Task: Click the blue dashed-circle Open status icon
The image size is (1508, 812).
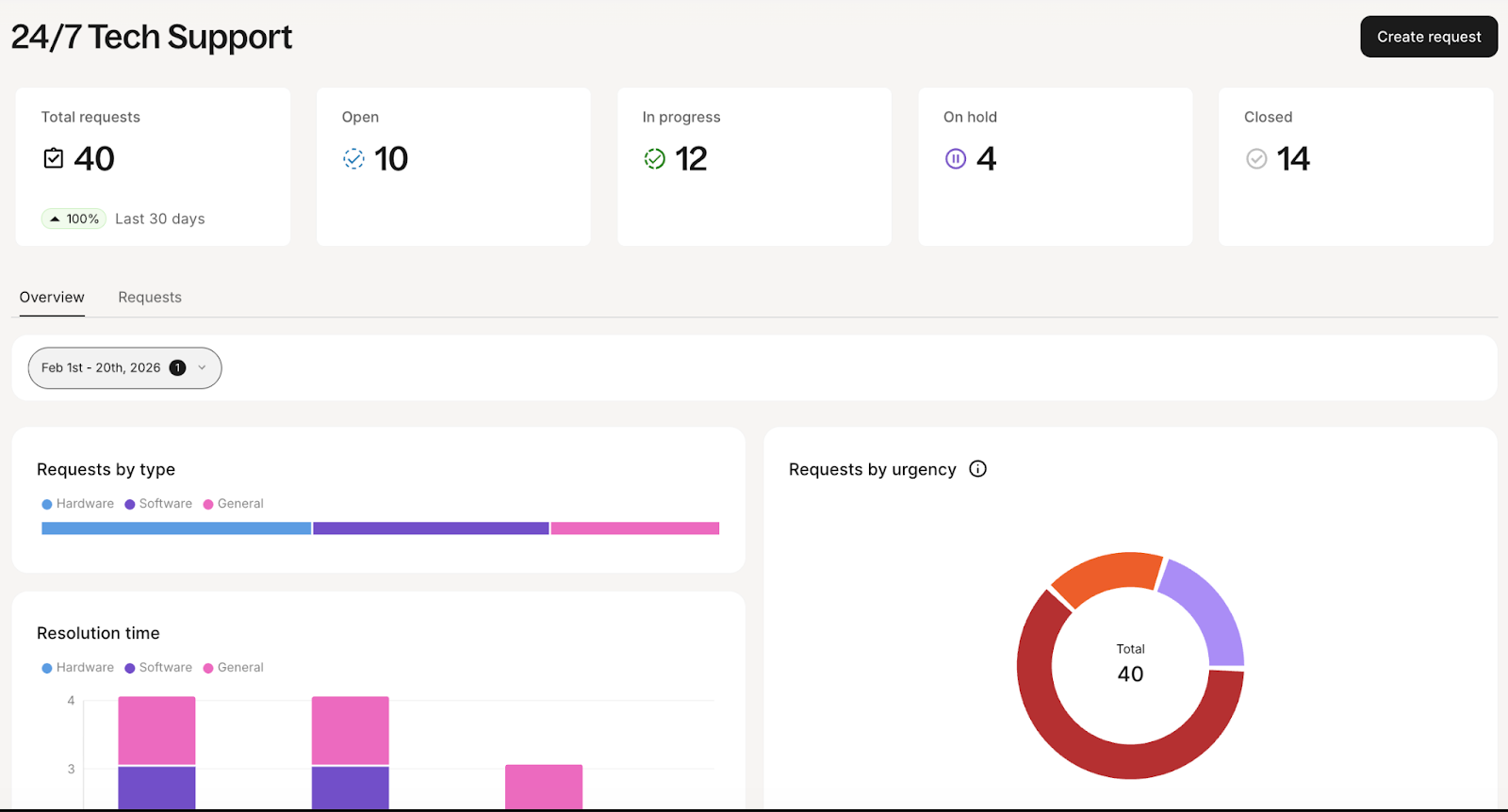Action: [353, 159]
